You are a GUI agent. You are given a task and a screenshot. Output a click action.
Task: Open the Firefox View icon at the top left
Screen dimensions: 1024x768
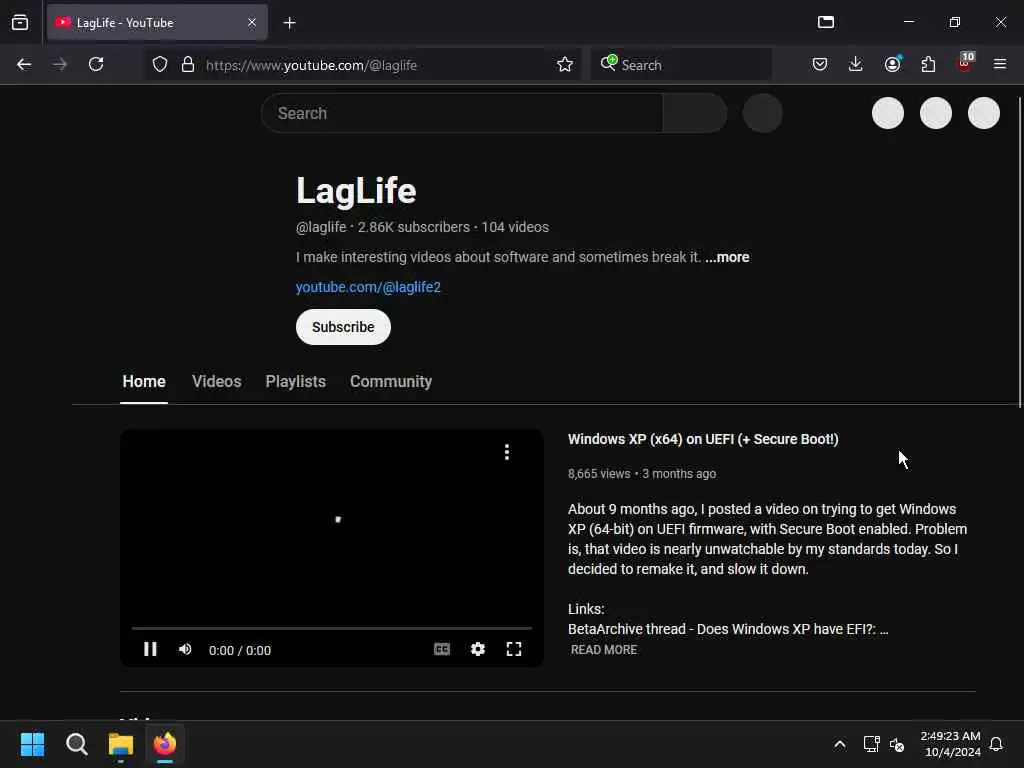(20, 22)
